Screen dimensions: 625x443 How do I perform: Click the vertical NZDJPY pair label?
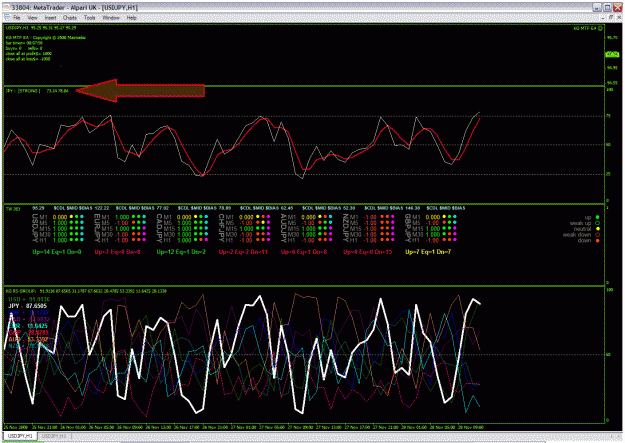[346, 228]
